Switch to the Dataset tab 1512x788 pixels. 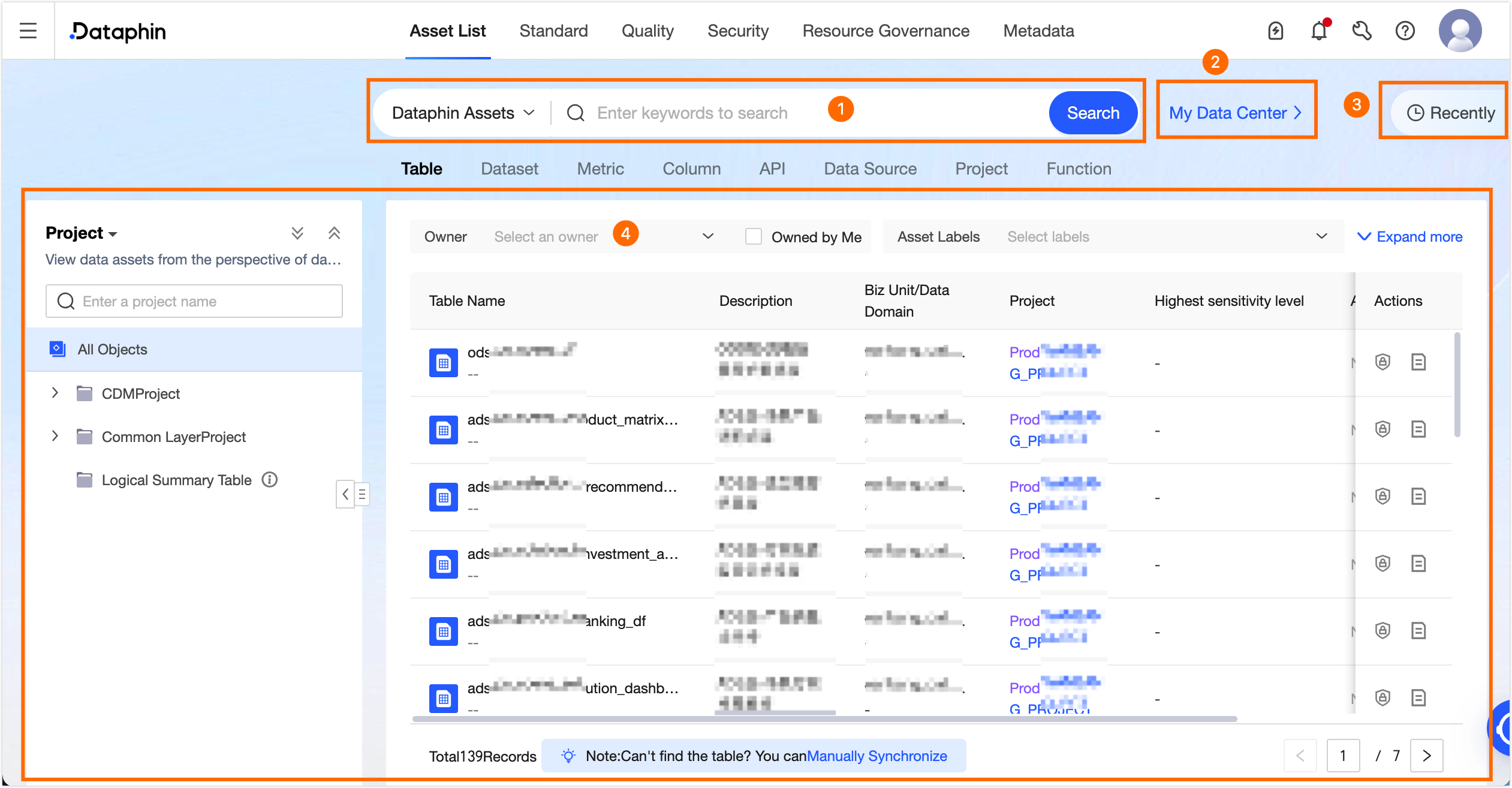tap(510, 169)
